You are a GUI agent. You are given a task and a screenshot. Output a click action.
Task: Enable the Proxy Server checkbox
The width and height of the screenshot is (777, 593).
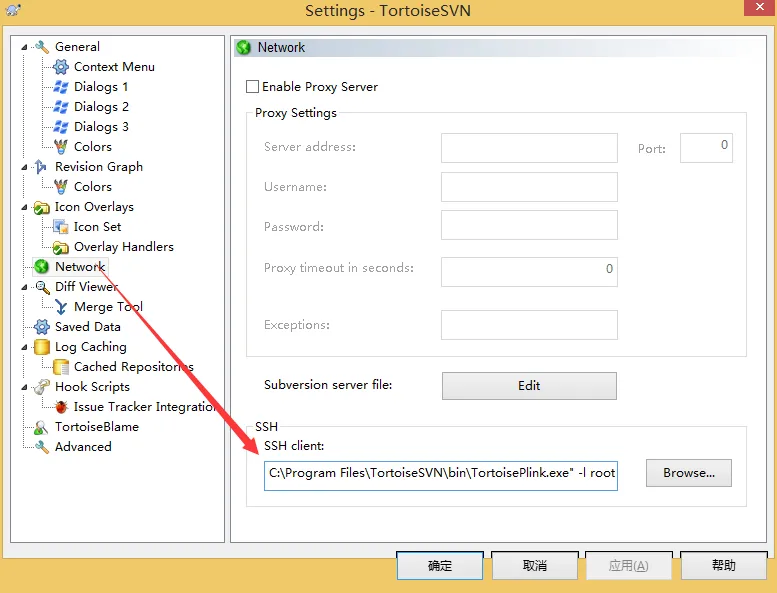(x=252, y=87)
